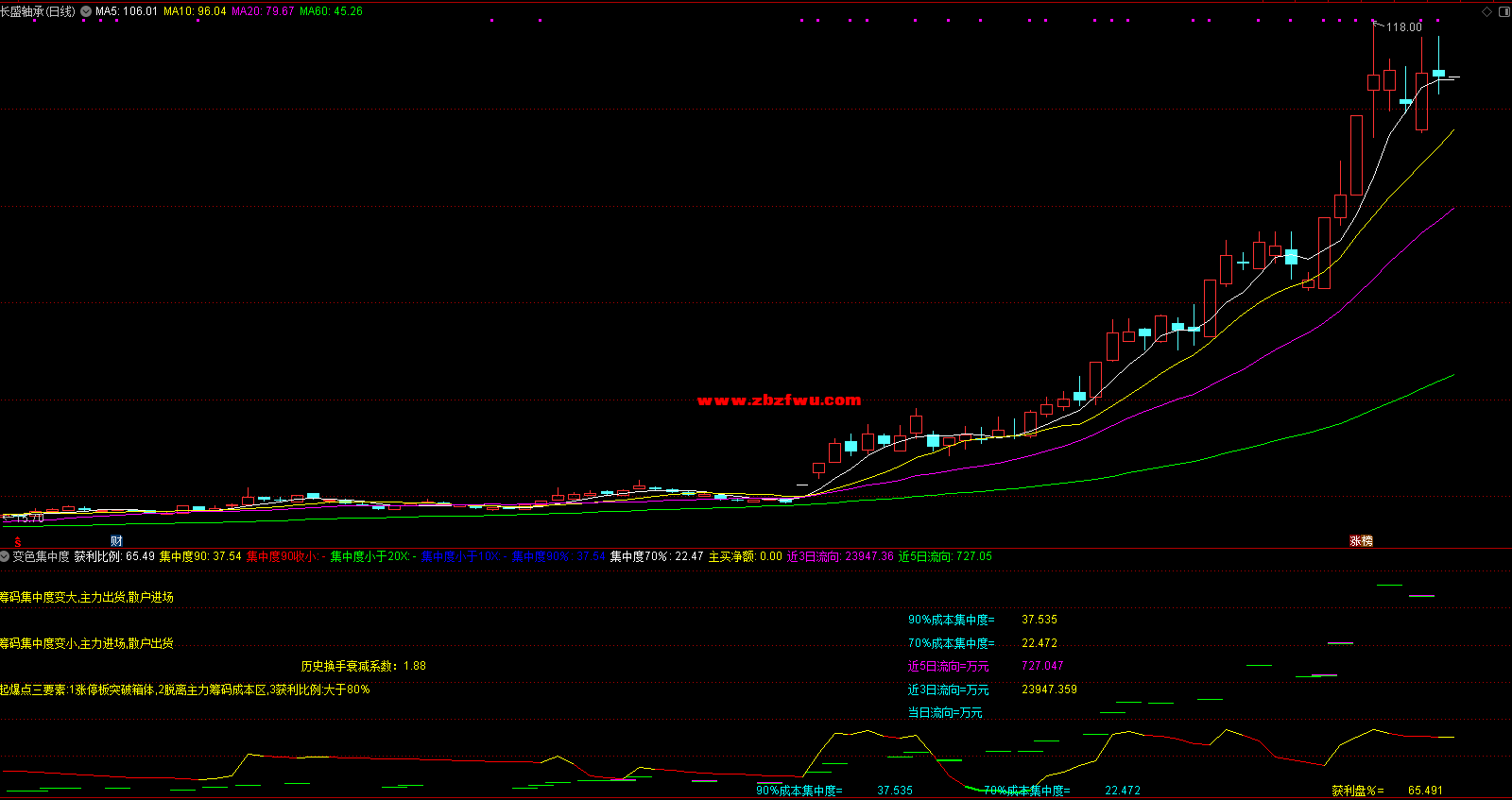Click the 集中度90: 37.54 yellow label
The width and height of the screenshot is (1512, 800).
tap(200, 556)
